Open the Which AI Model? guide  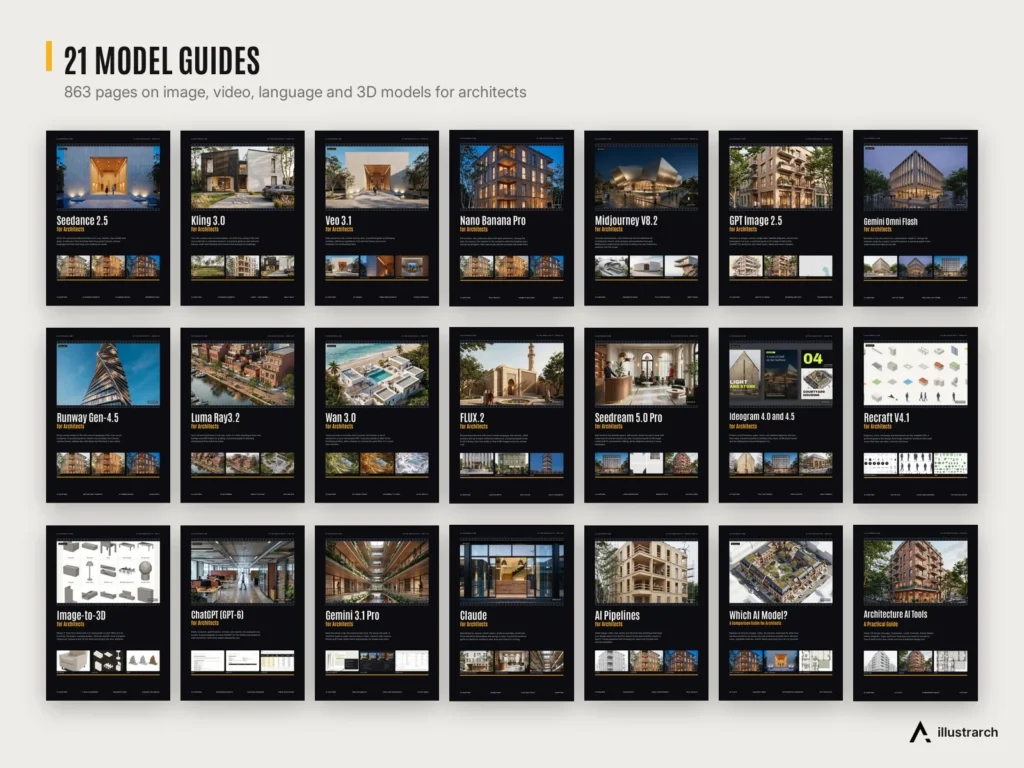(x=780, y=613)
